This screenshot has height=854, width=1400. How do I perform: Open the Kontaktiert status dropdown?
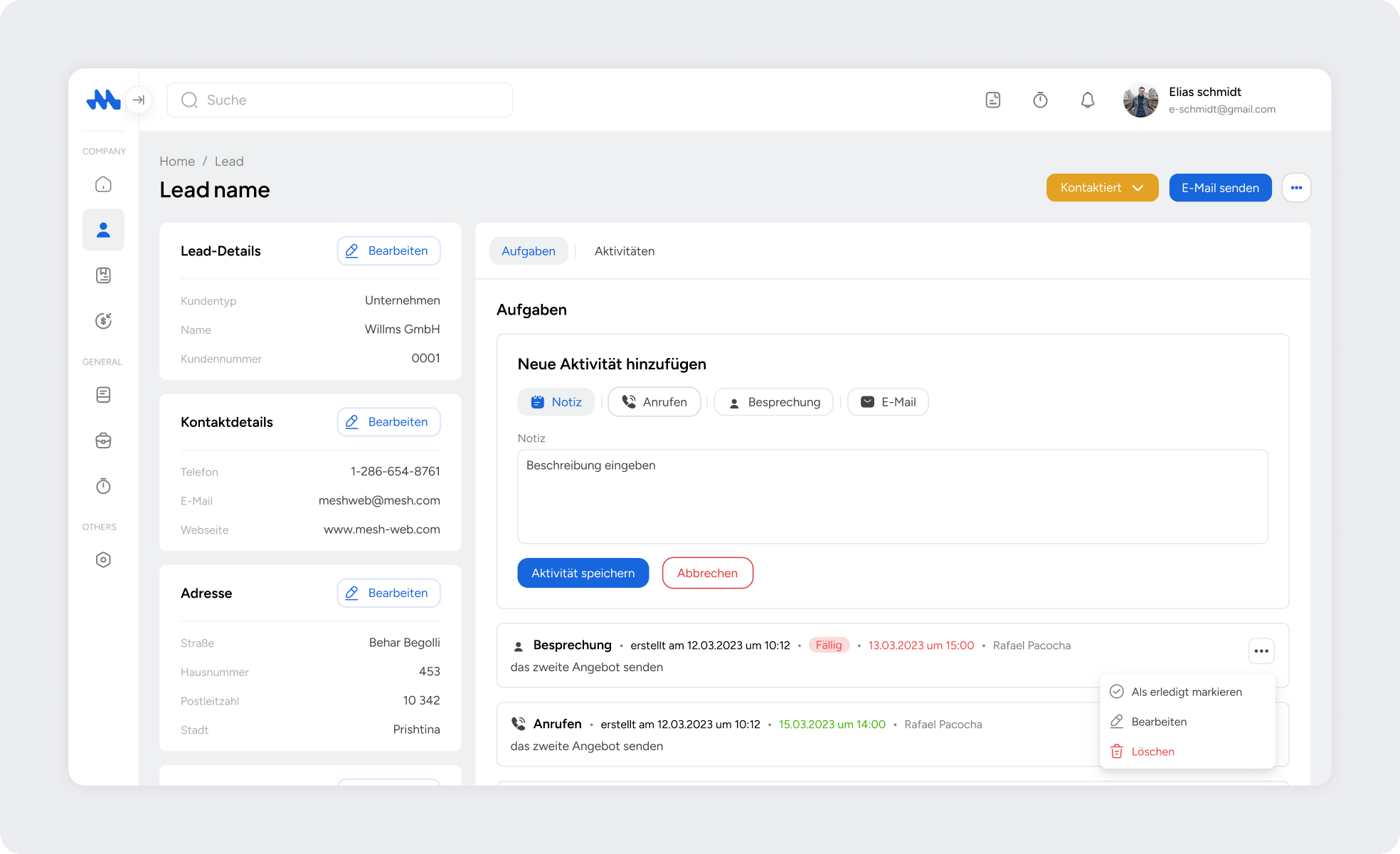point(1102,187)
